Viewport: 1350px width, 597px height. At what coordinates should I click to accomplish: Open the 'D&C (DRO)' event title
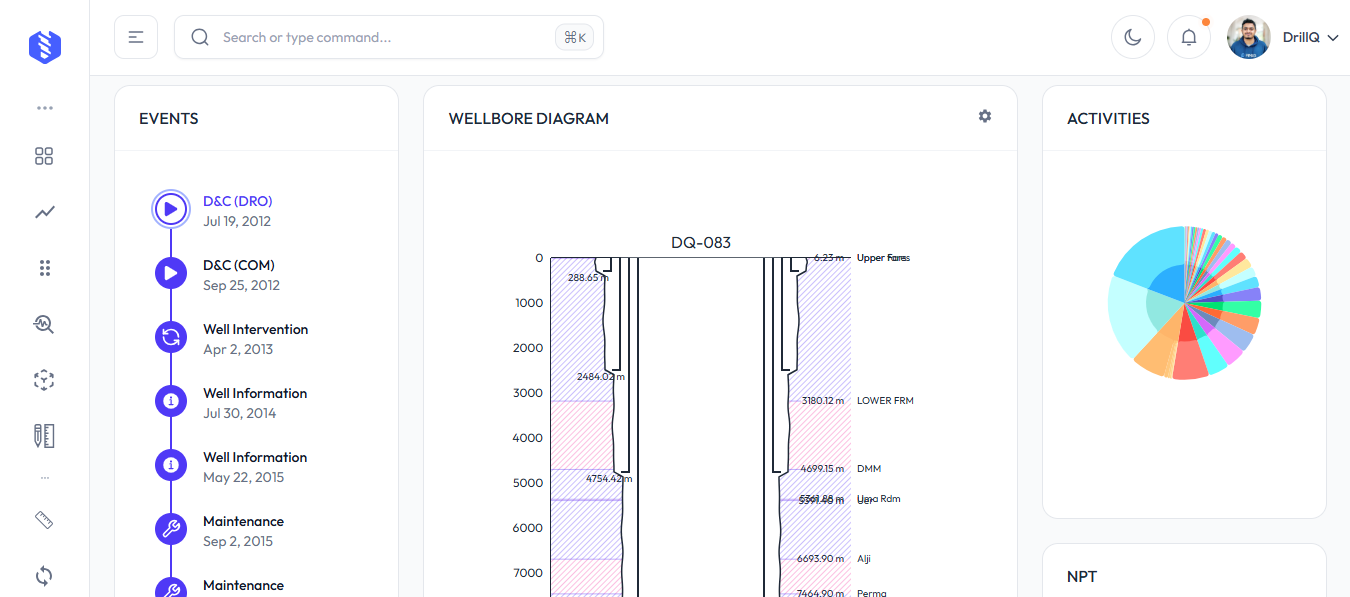238,201
